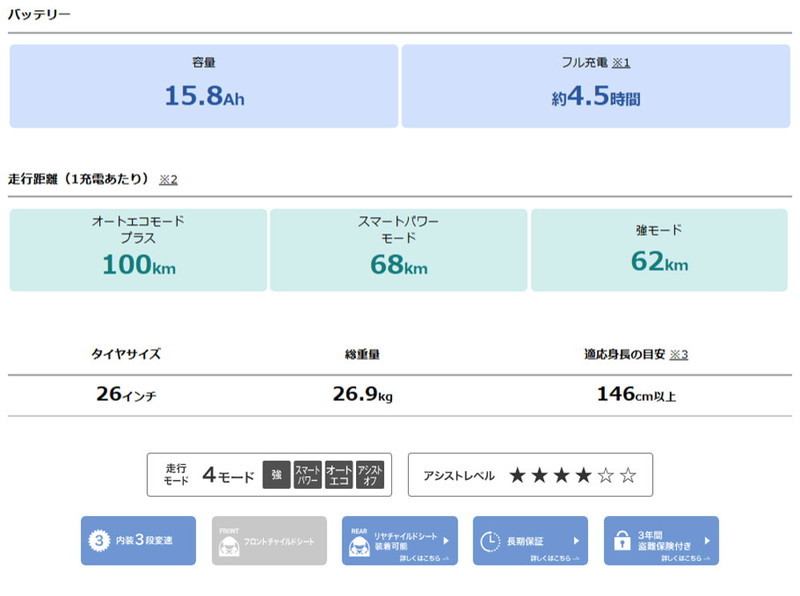Click the オートエコ mode icon
The image size is (800, 596).
[339, 476]
